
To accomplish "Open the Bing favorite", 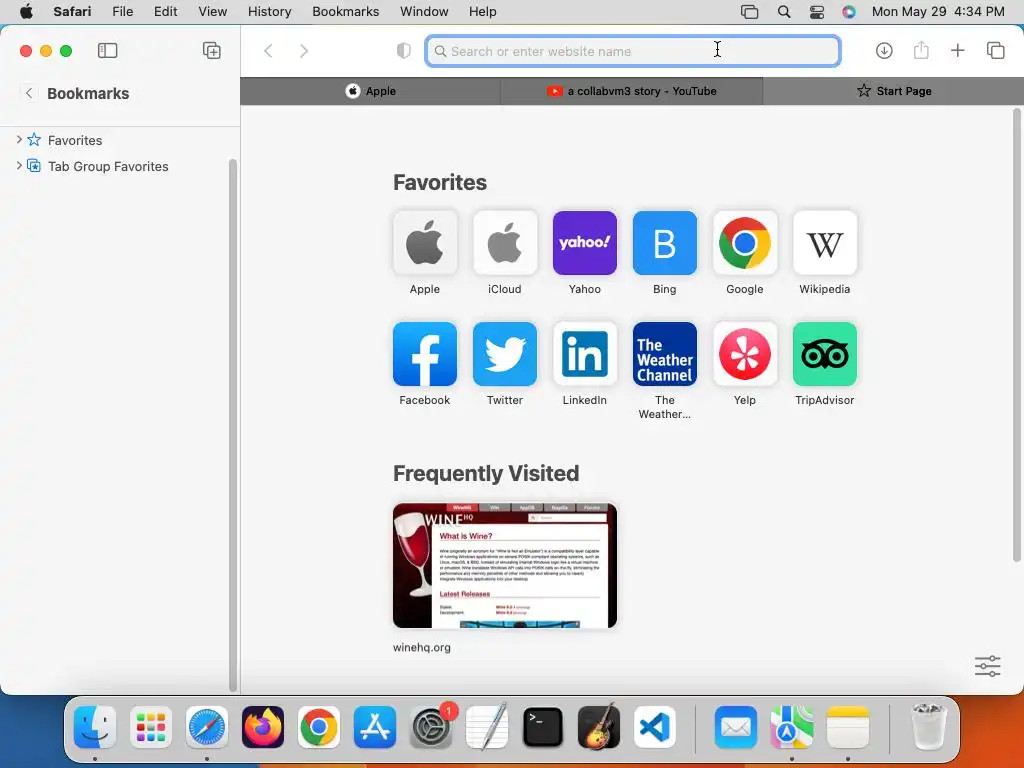I will tap(665, 243).
